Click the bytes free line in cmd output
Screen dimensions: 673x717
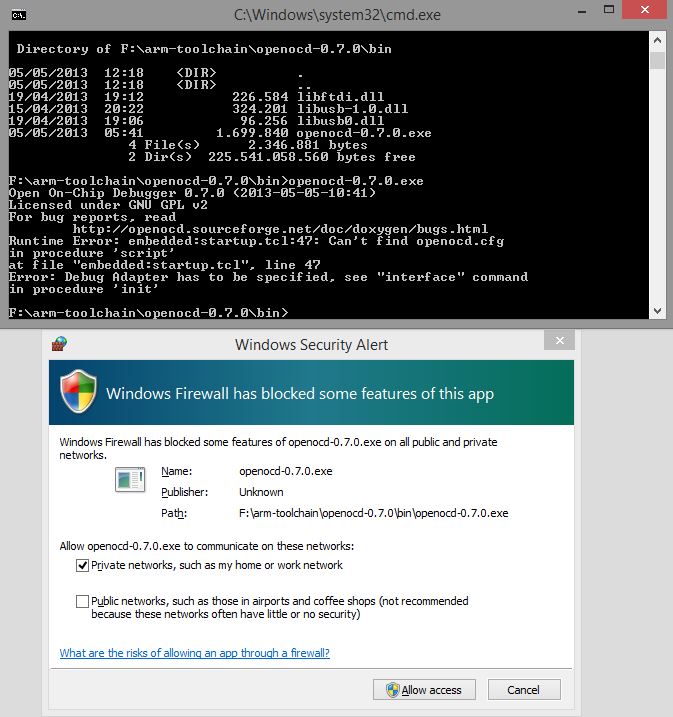tap(272, 157)
